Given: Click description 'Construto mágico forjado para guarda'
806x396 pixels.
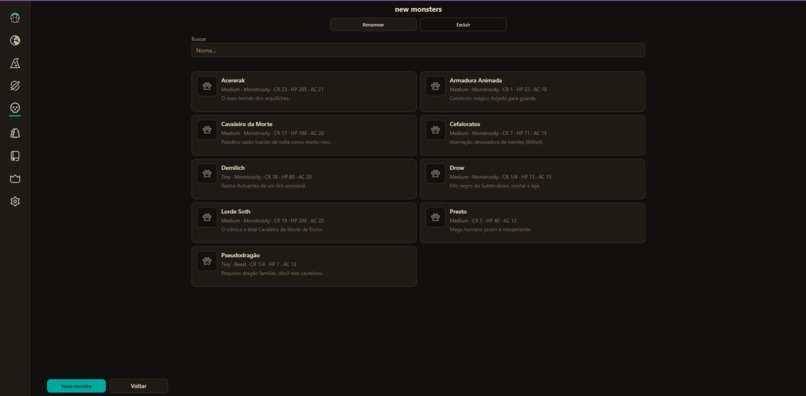Looking at the screenshot, I should pos(493,98).
